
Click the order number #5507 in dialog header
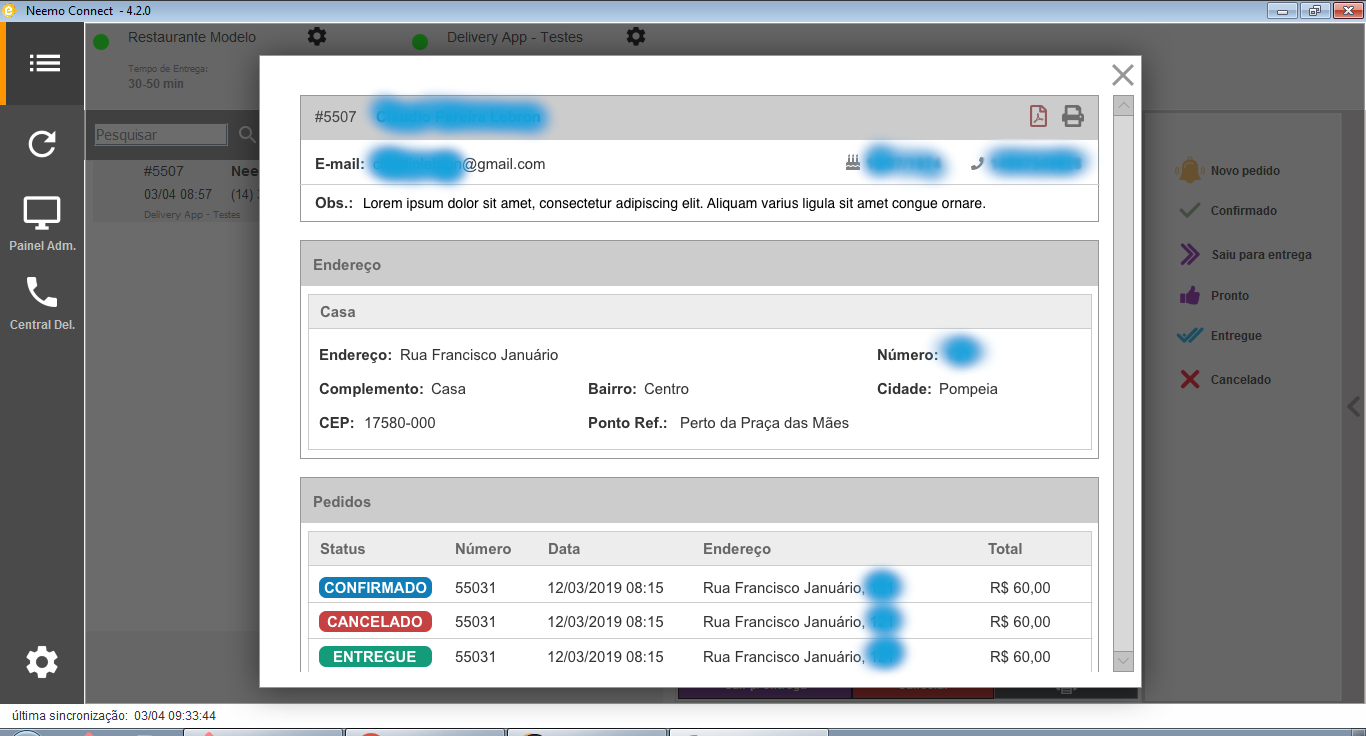[335, 117]
